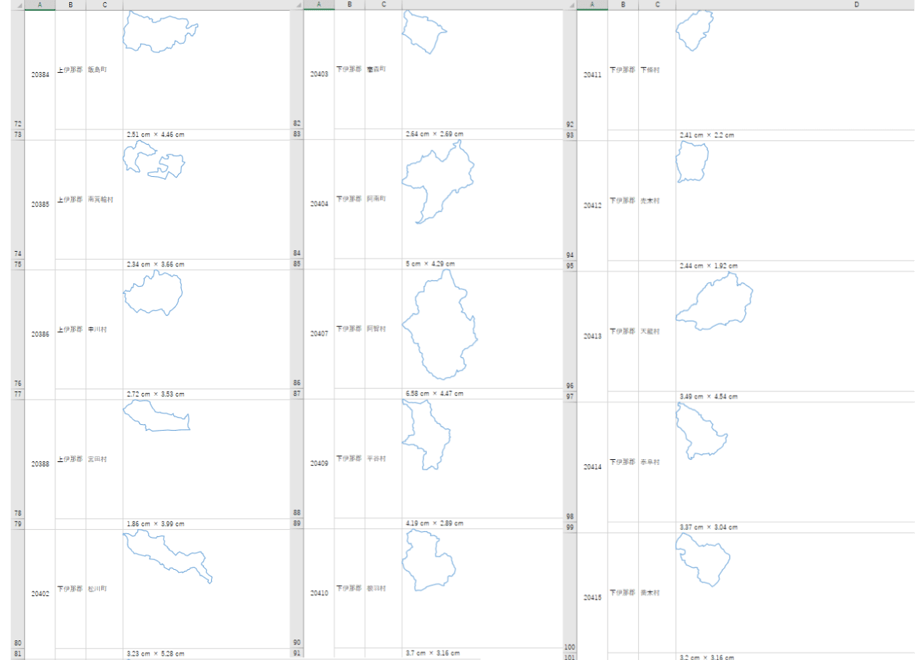
Task: Select the outline shape beside code 20384
Action: point(160,32)
